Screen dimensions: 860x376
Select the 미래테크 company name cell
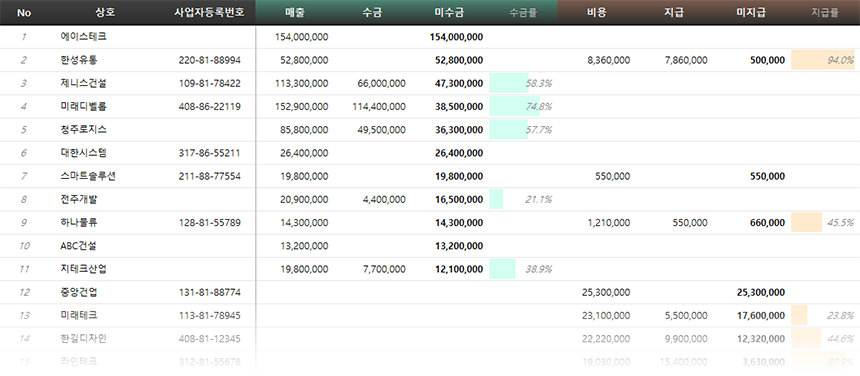[79, 315]
